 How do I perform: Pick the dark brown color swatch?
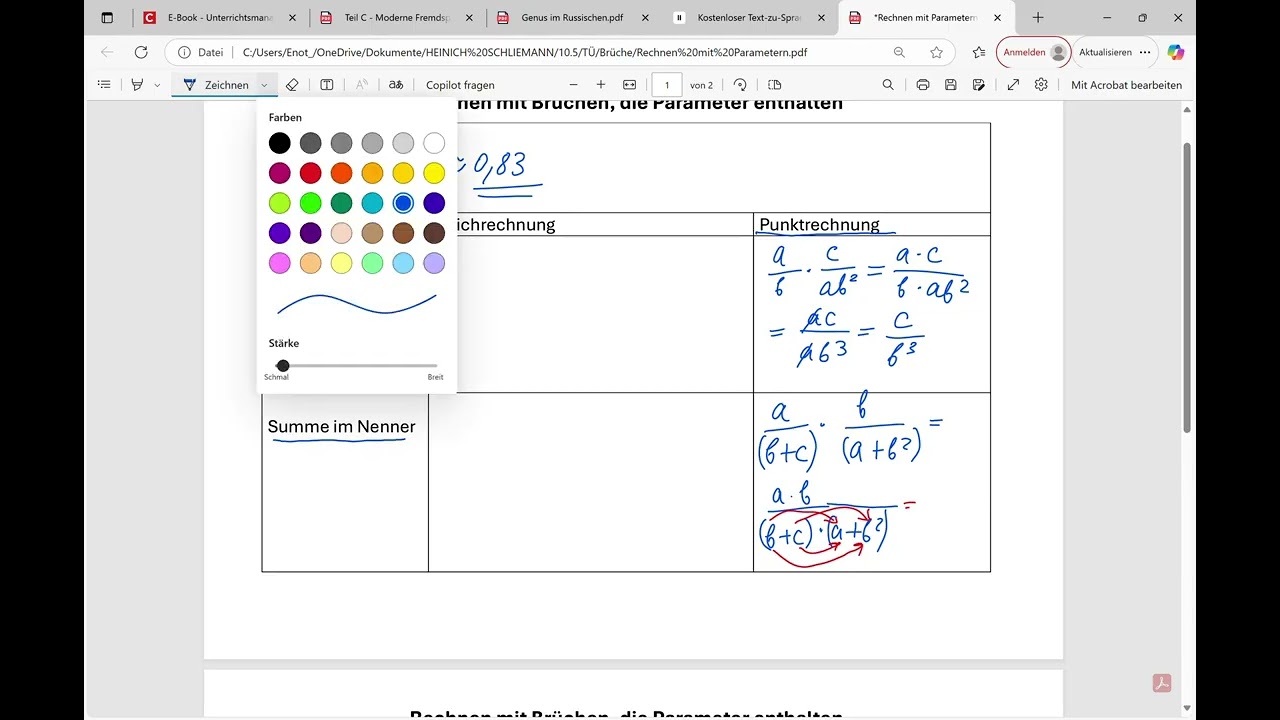point(434,233)
